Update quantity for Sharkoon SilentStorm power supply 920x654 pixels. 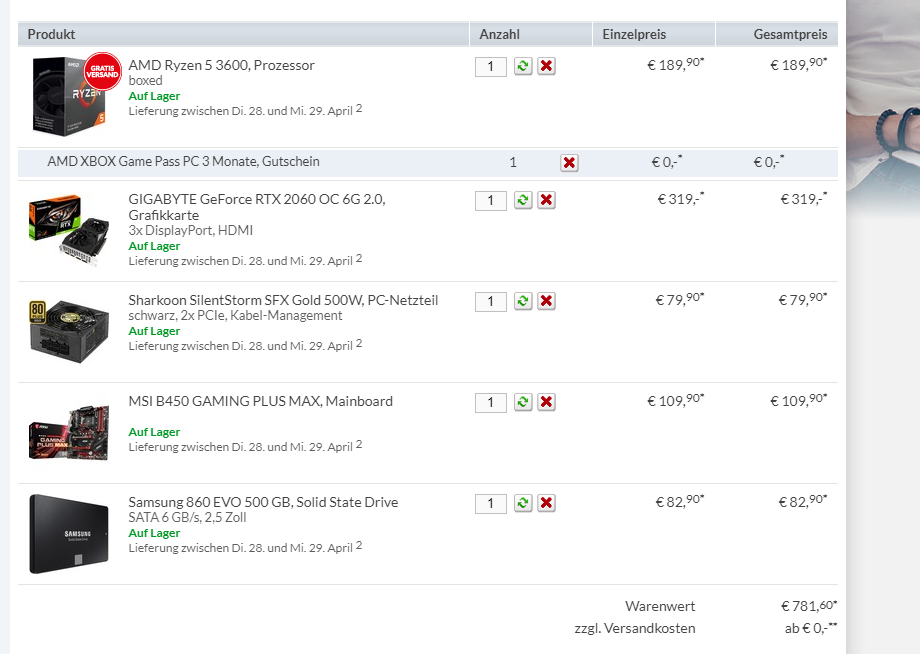pos(523,301)
